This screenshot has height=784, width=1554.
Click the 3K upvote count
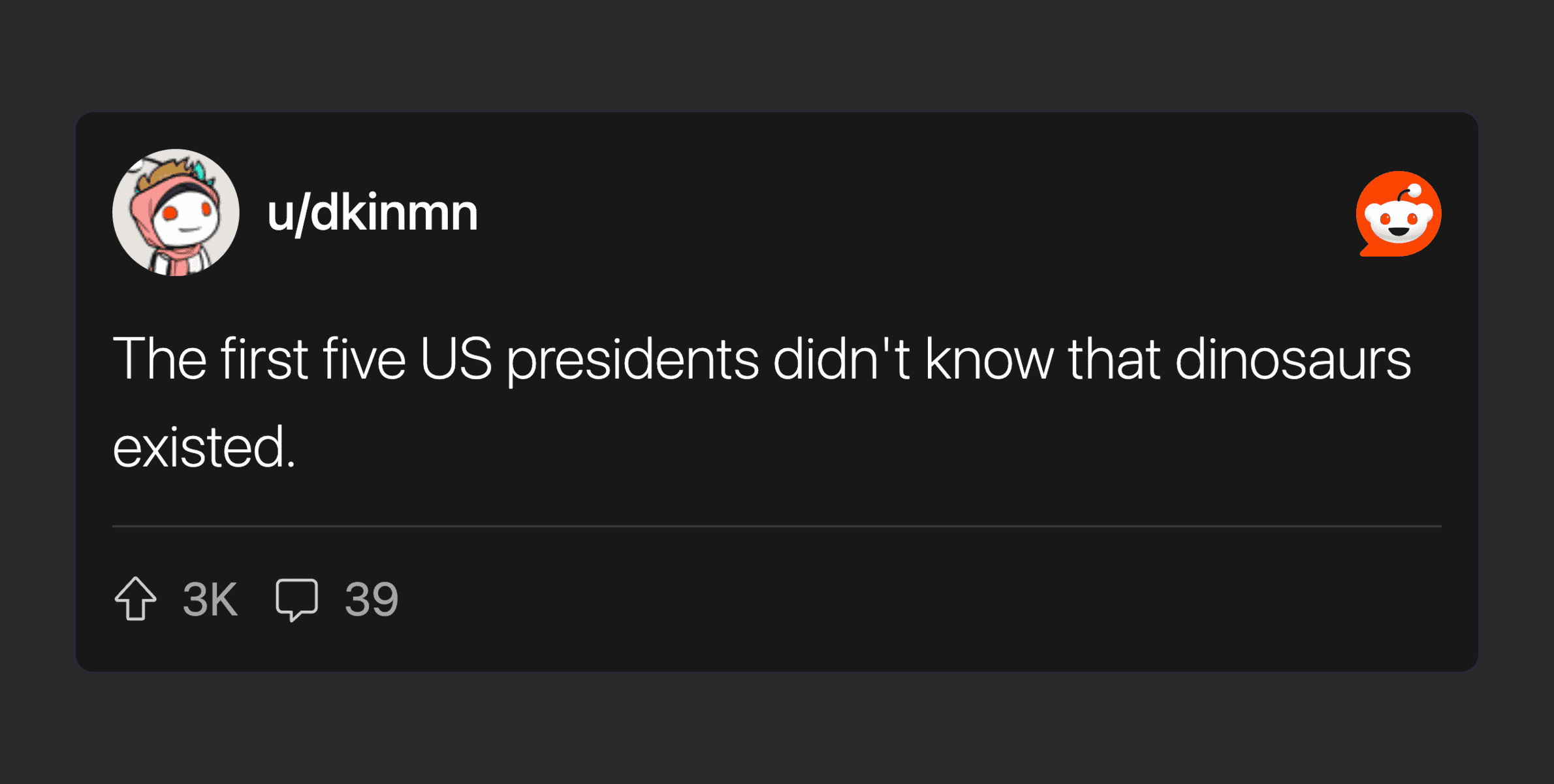(x=210, y=599)
